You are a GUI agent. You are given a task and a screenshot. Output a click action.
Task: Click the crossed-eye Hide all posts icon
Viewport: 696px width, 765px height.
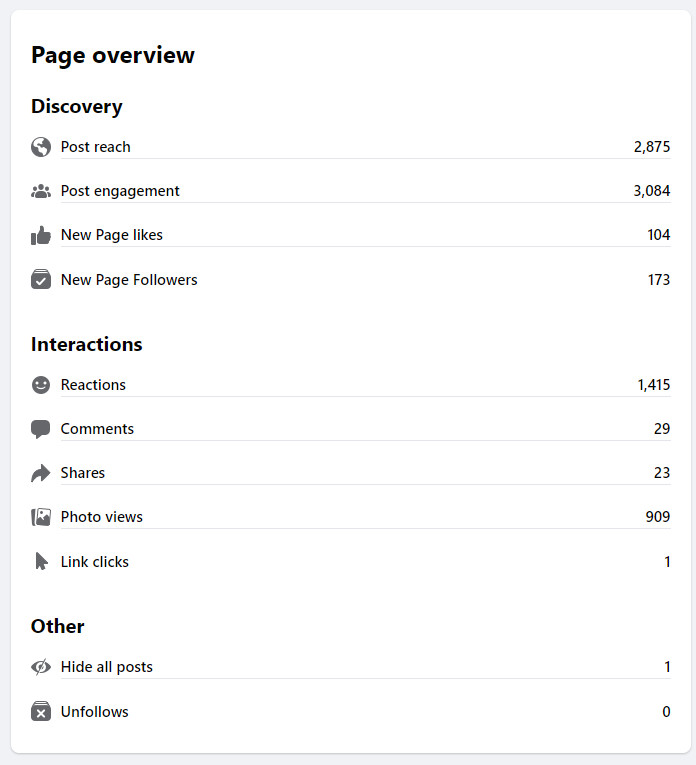[x=41, y=667]
